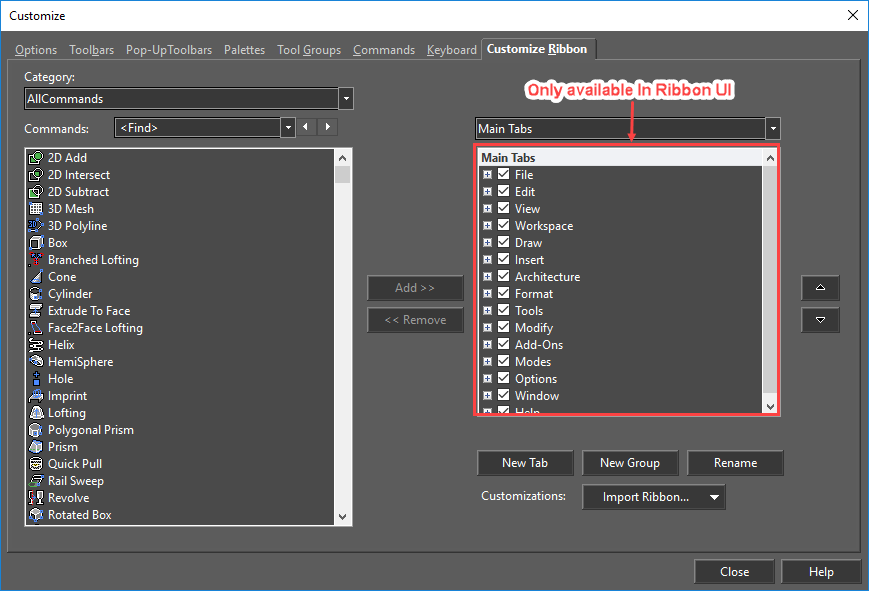
Task: Click the Cylinder command icon
Action: pos(36,294)
